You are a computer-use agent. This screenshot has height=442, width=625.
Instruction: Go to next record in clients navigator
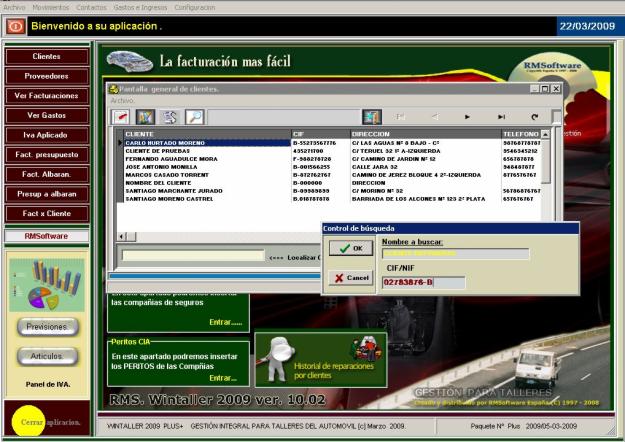click(467, 117)
